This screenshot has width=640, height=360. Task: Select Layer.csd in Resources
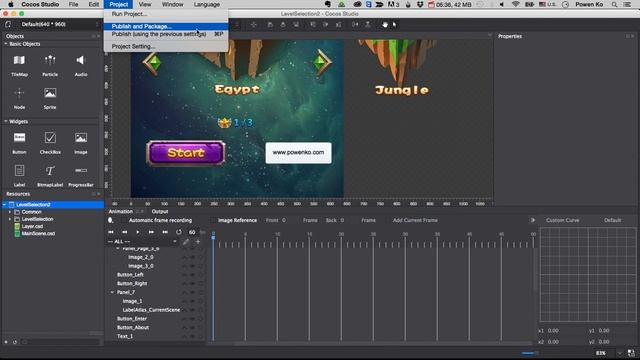point(32,227)
